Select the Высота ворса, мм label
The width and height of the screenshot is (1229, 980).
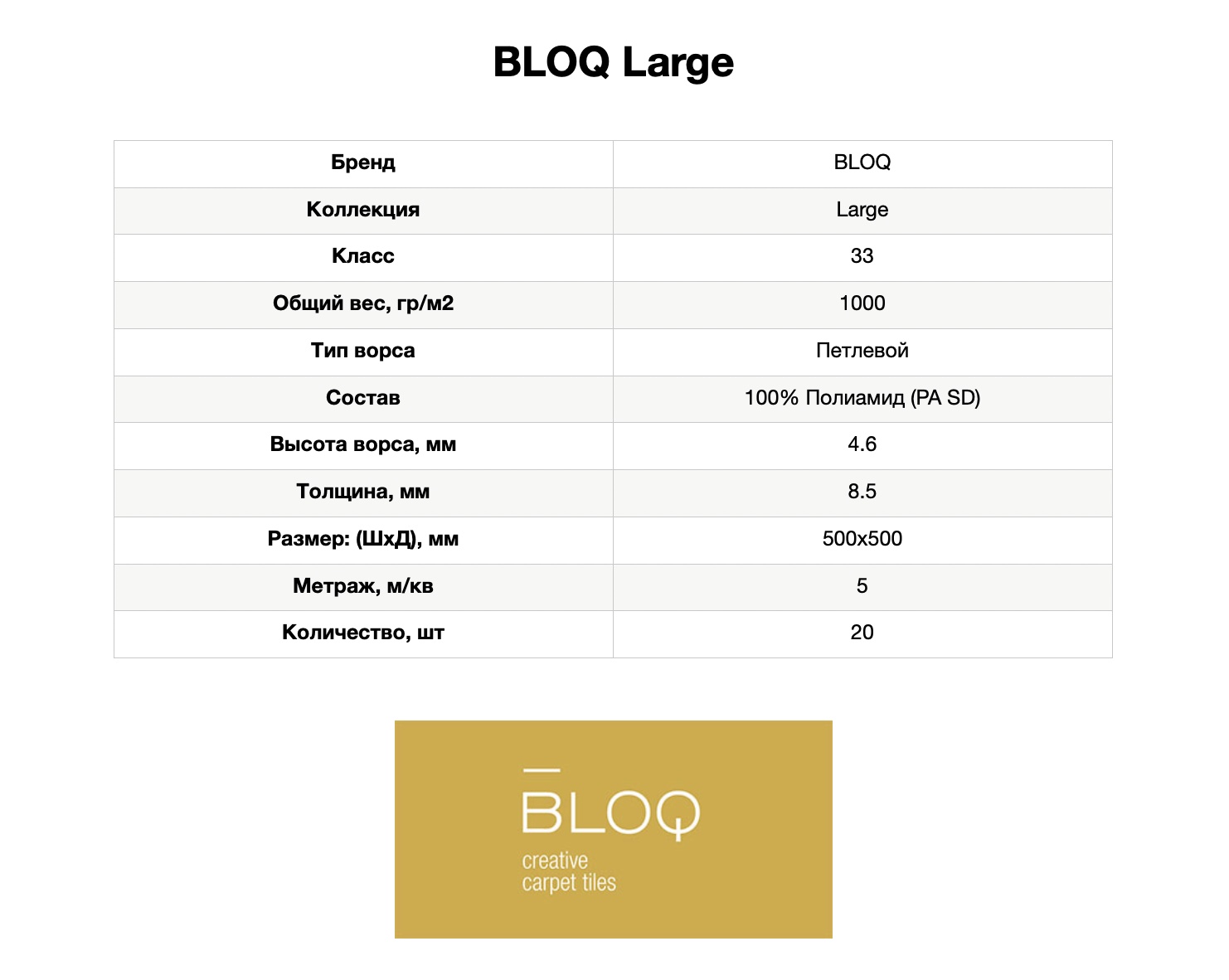pos(363,445)
